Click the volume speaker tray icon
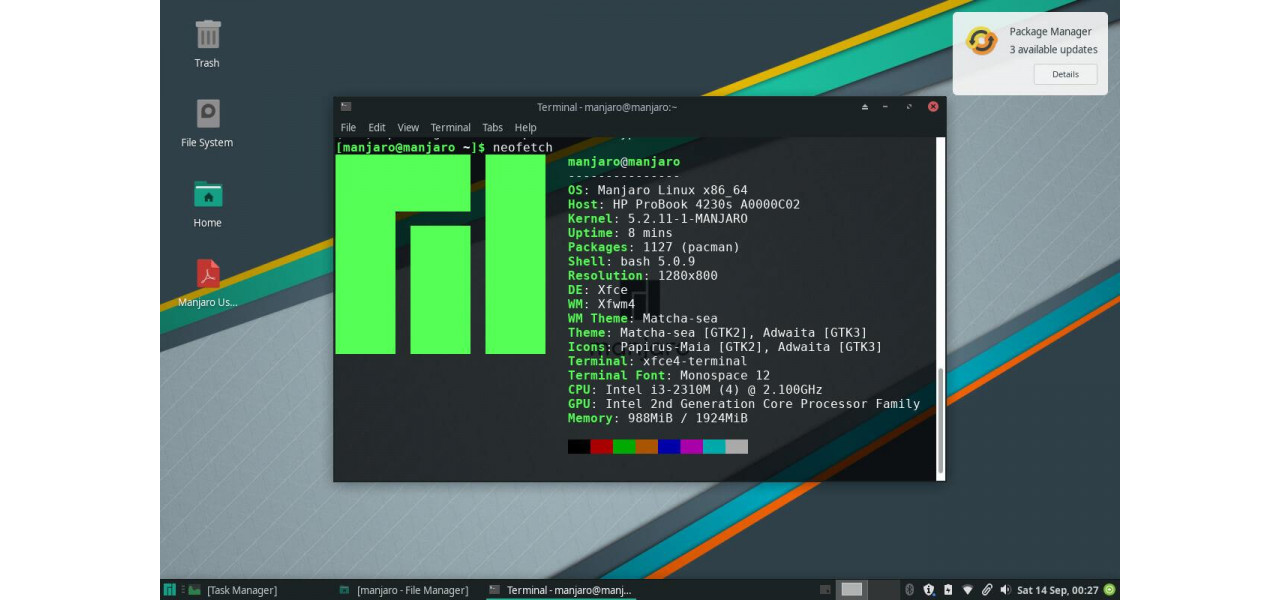Viewport: 1280px width, 600px height. pyautogui.click(x=1005, y=590)
